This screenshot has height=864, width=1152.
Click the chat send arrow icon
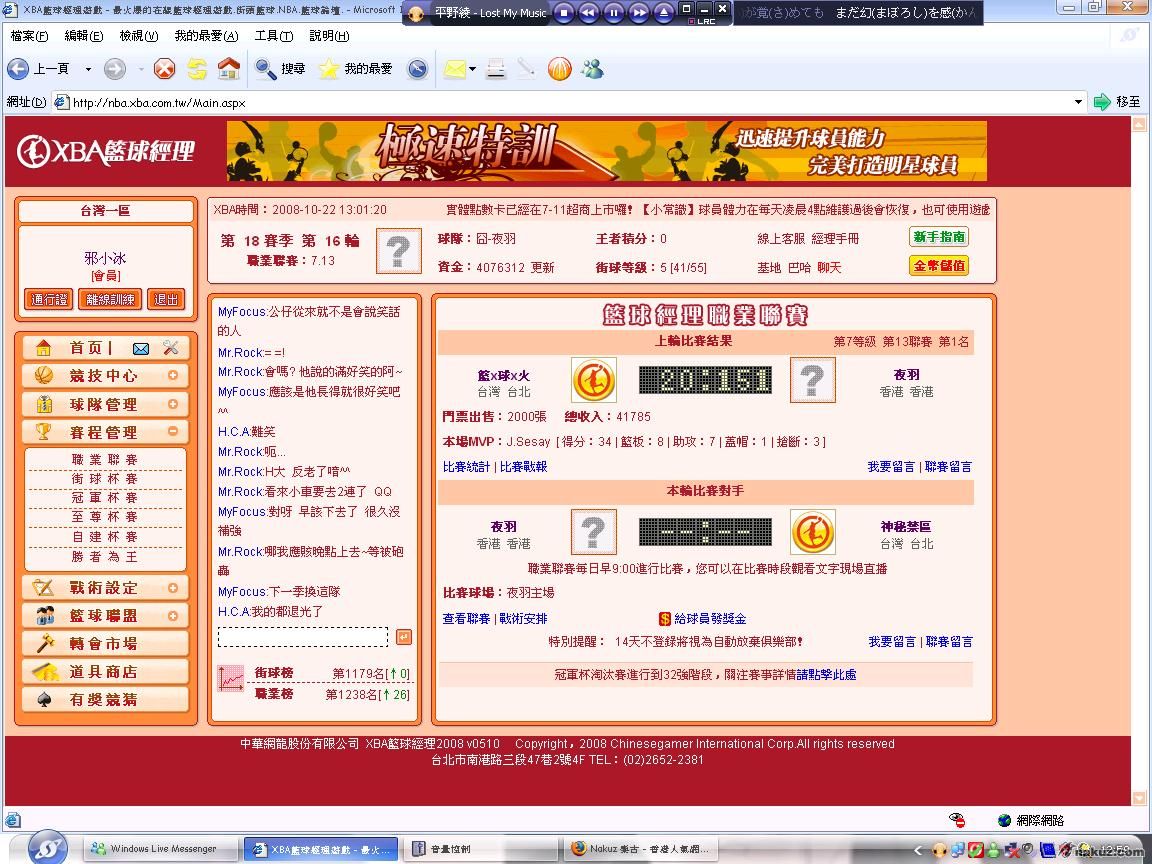(403, 637)
